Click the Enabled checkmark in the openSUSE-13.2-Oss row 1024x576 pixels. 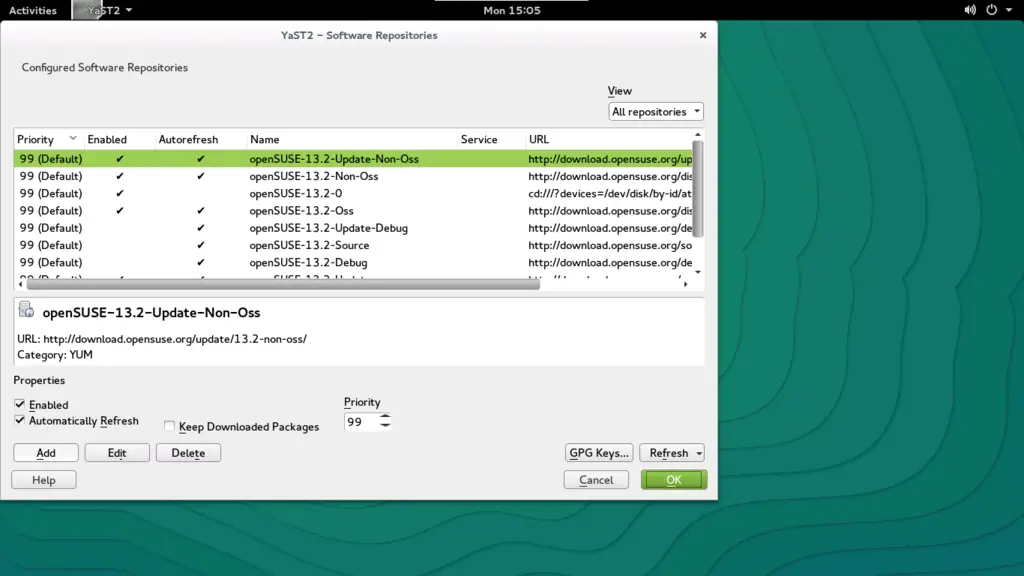[x=120, y=211]
